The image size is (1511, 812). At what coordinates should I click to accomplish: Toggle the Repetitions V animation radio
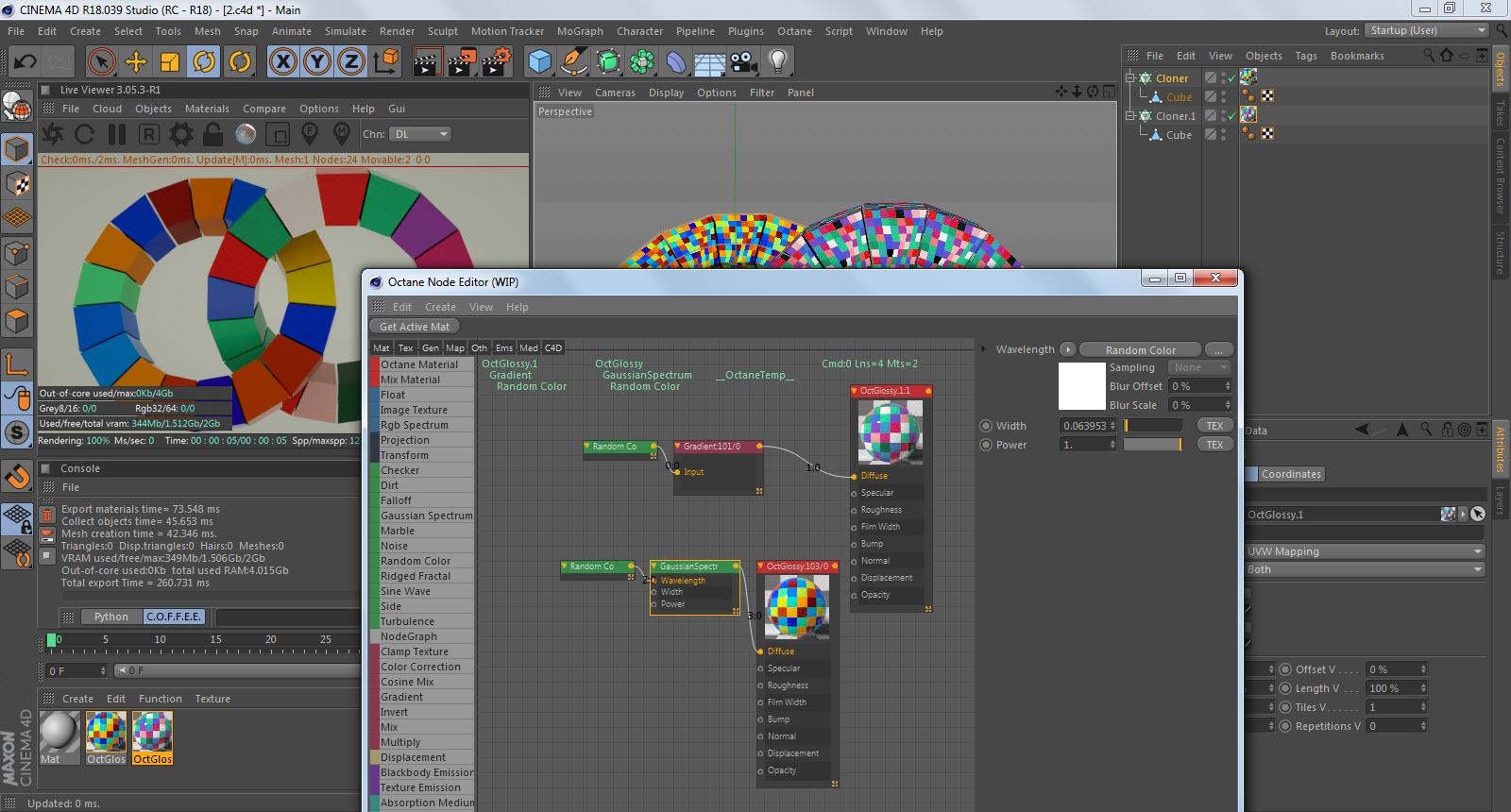tap(1285, 726)
